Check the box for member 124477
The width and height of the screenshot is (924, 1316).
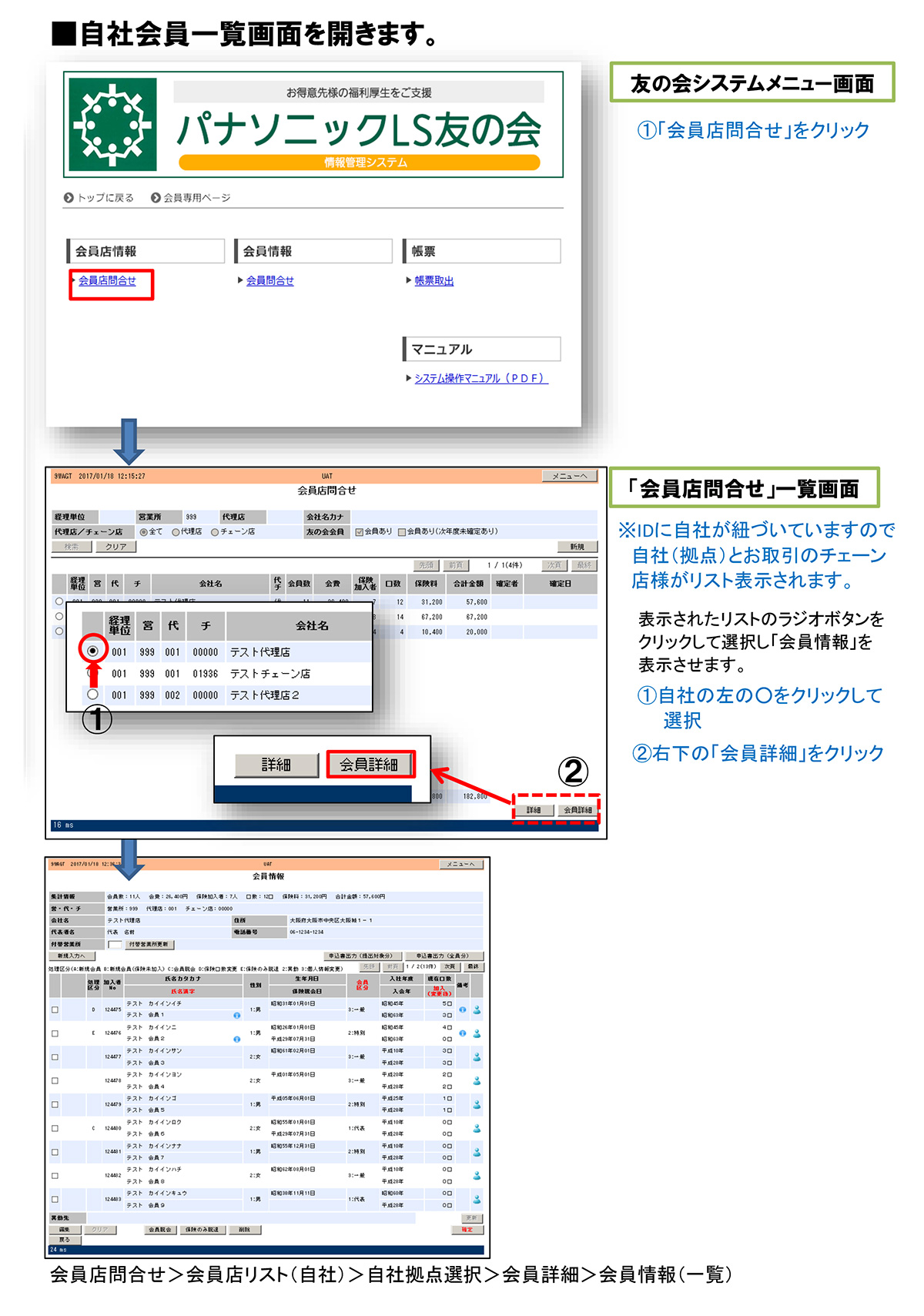[55, 1057]
